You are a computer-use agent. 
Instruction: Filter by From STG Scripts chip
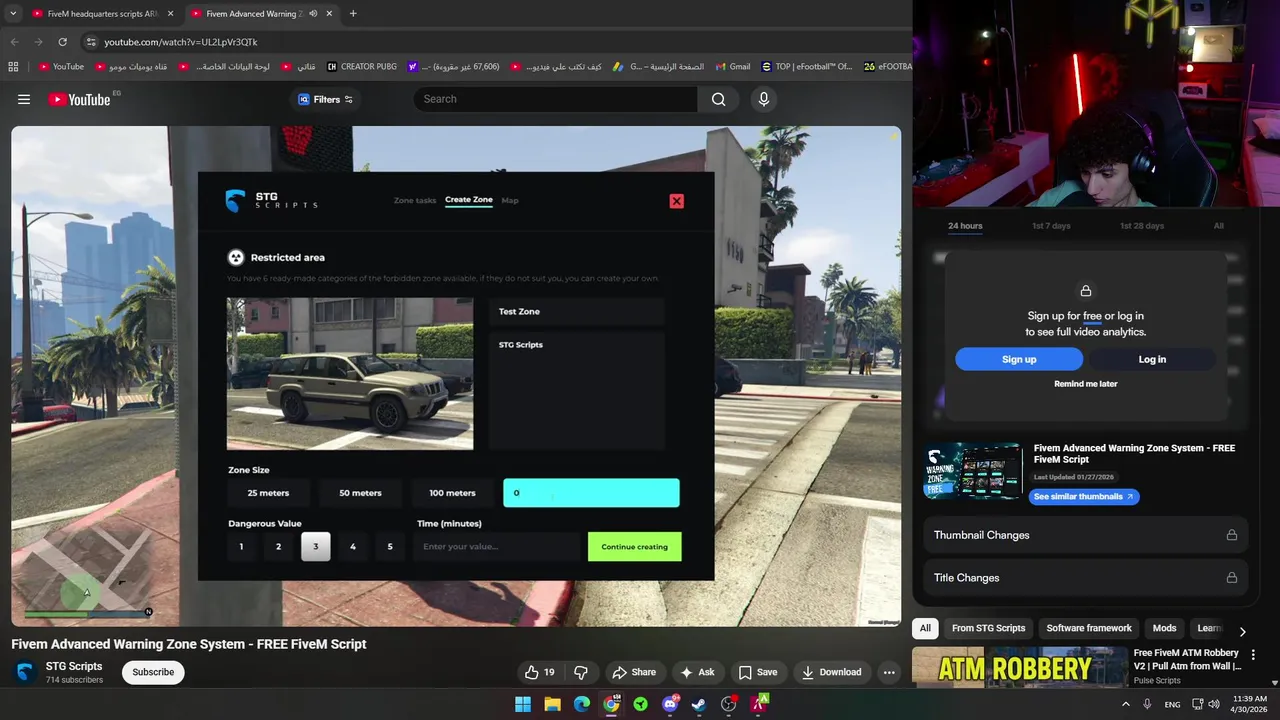coord(988,628)
